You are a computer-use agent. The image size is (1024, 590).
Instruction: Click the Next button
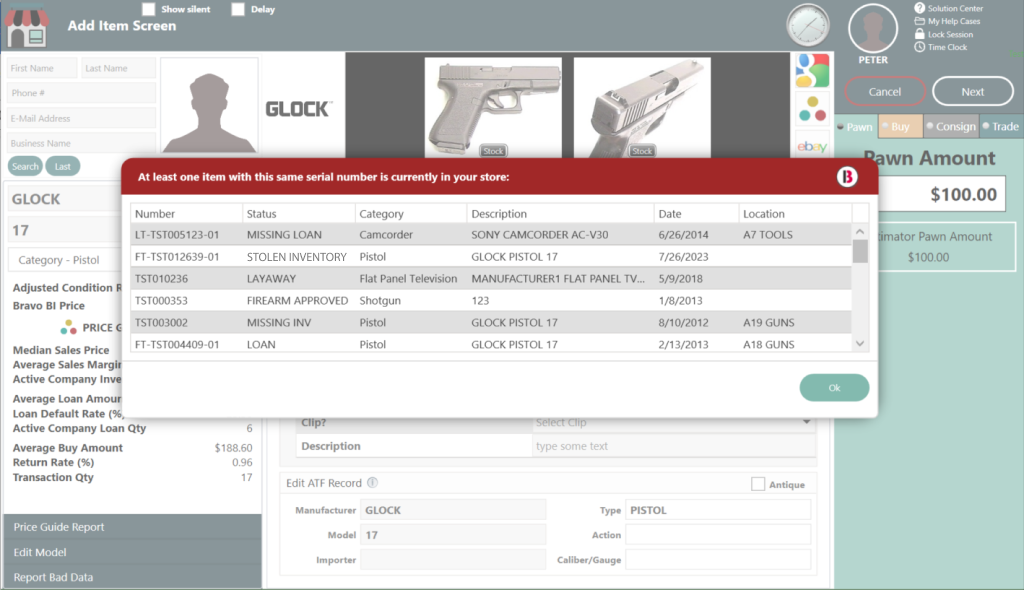coord(972,91)
